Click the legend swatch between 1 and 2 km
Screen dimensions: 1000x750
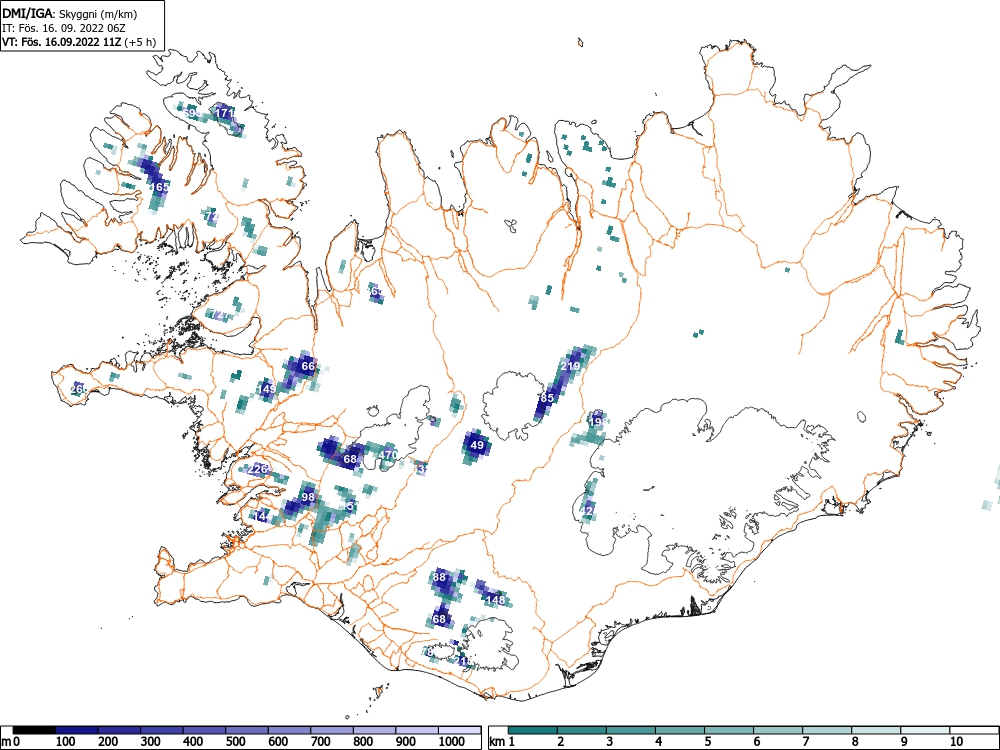pyautogui.click(x=533, y=730)
